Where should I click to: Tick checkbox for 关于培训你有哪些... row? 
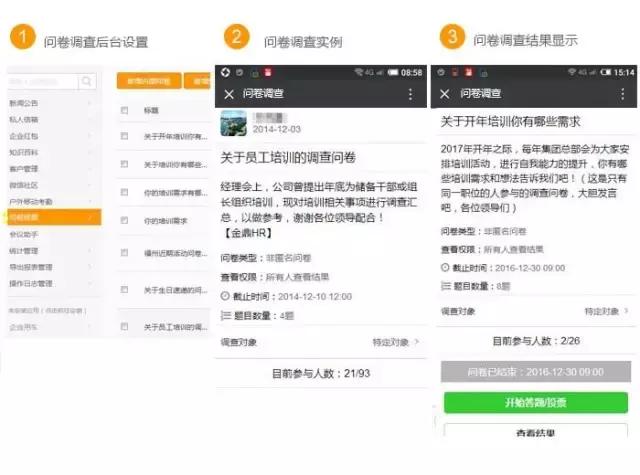[x=124, y=164]
